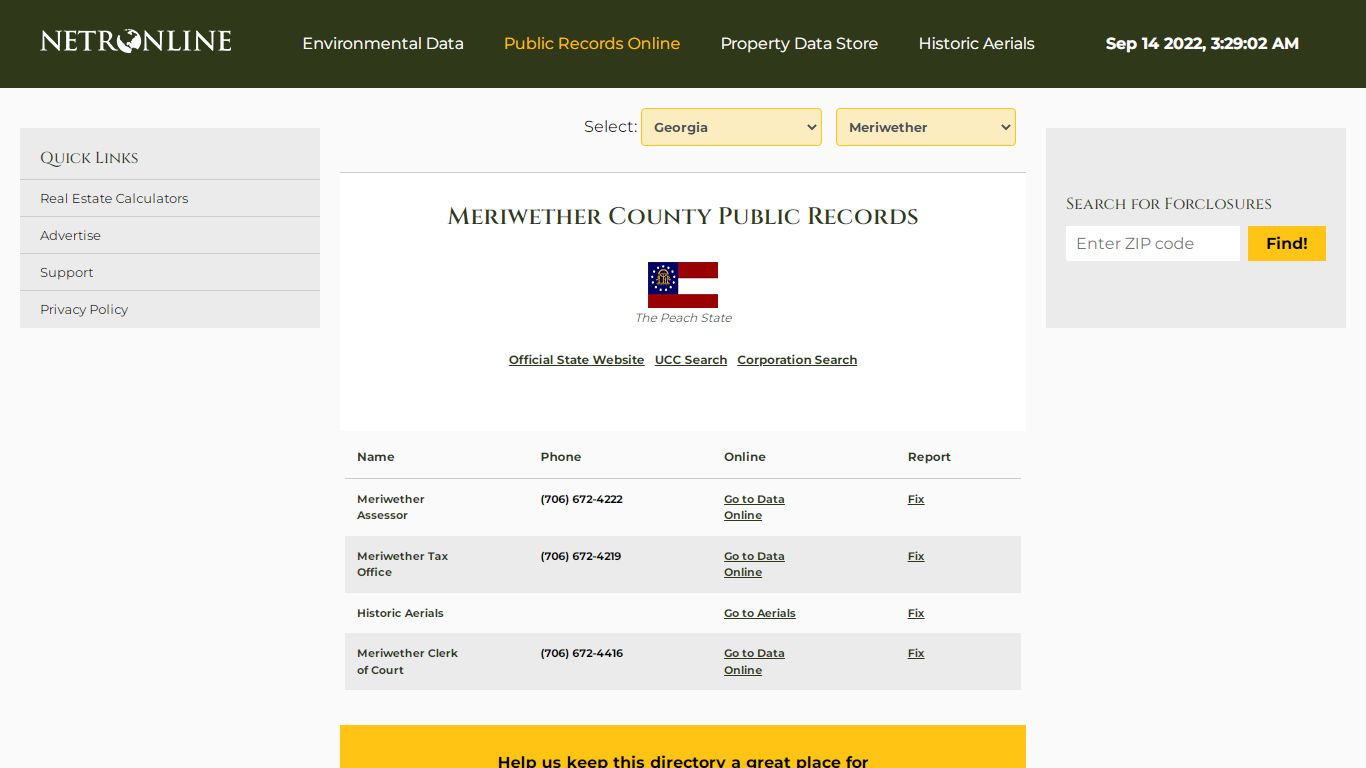Open the Official State Website link
This screenshot has height=768, width=1366.
click(576, 360)
